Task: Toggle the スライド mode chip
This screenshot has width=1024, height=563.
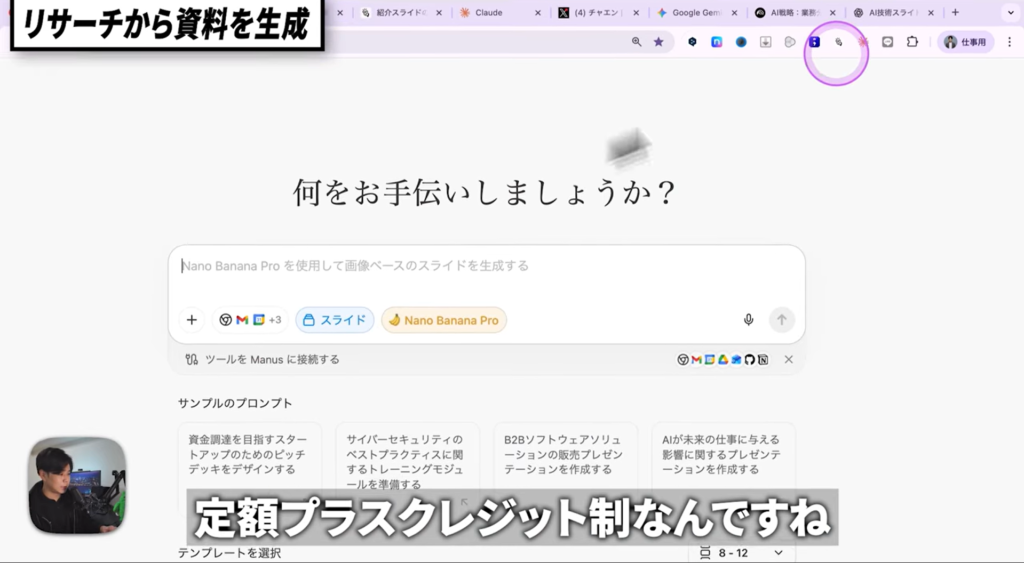Action: coord(335,320)
